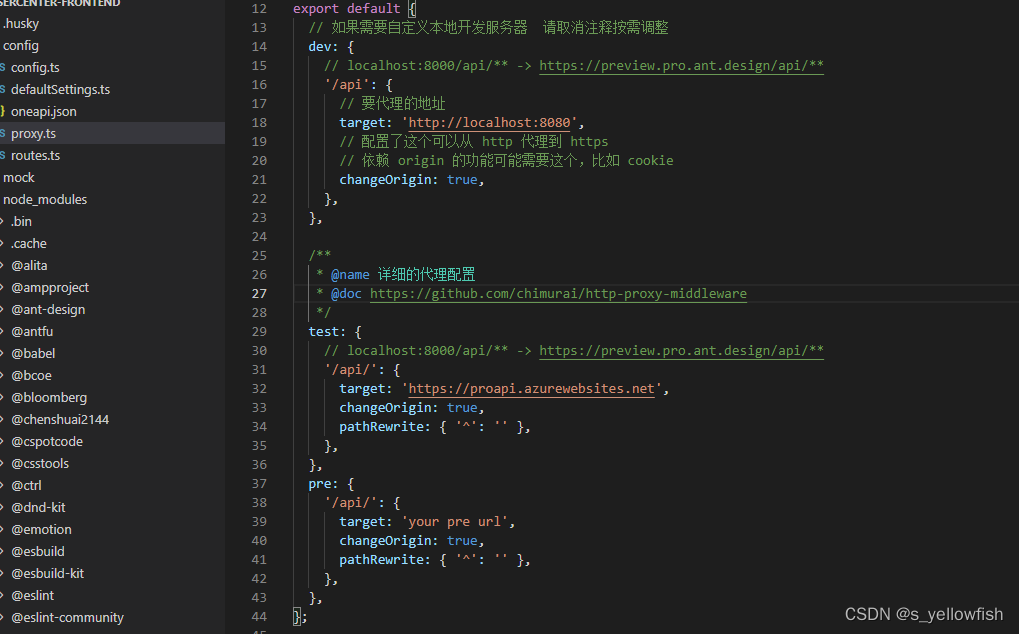Click the 'dev: {' line
The height and width of the screenshot is (634, 1019).
(331, 47)
